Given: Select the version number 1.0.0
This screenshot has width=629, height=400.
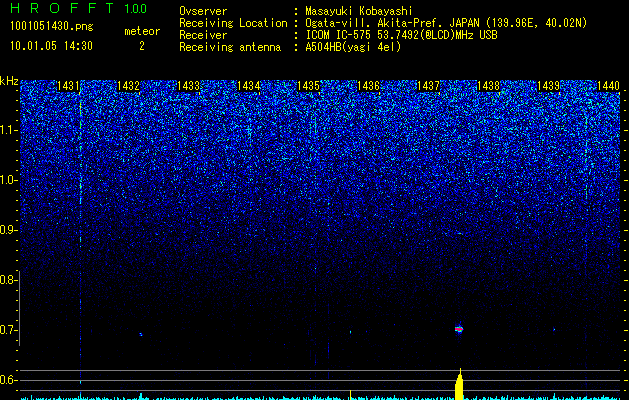Looking at the screenshot, I should point(136,8).
